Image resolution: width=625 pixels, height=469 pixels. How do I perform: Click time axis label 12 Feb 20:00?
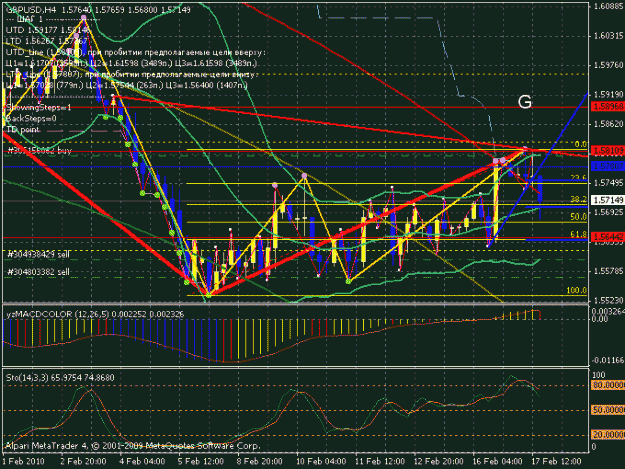438,461
